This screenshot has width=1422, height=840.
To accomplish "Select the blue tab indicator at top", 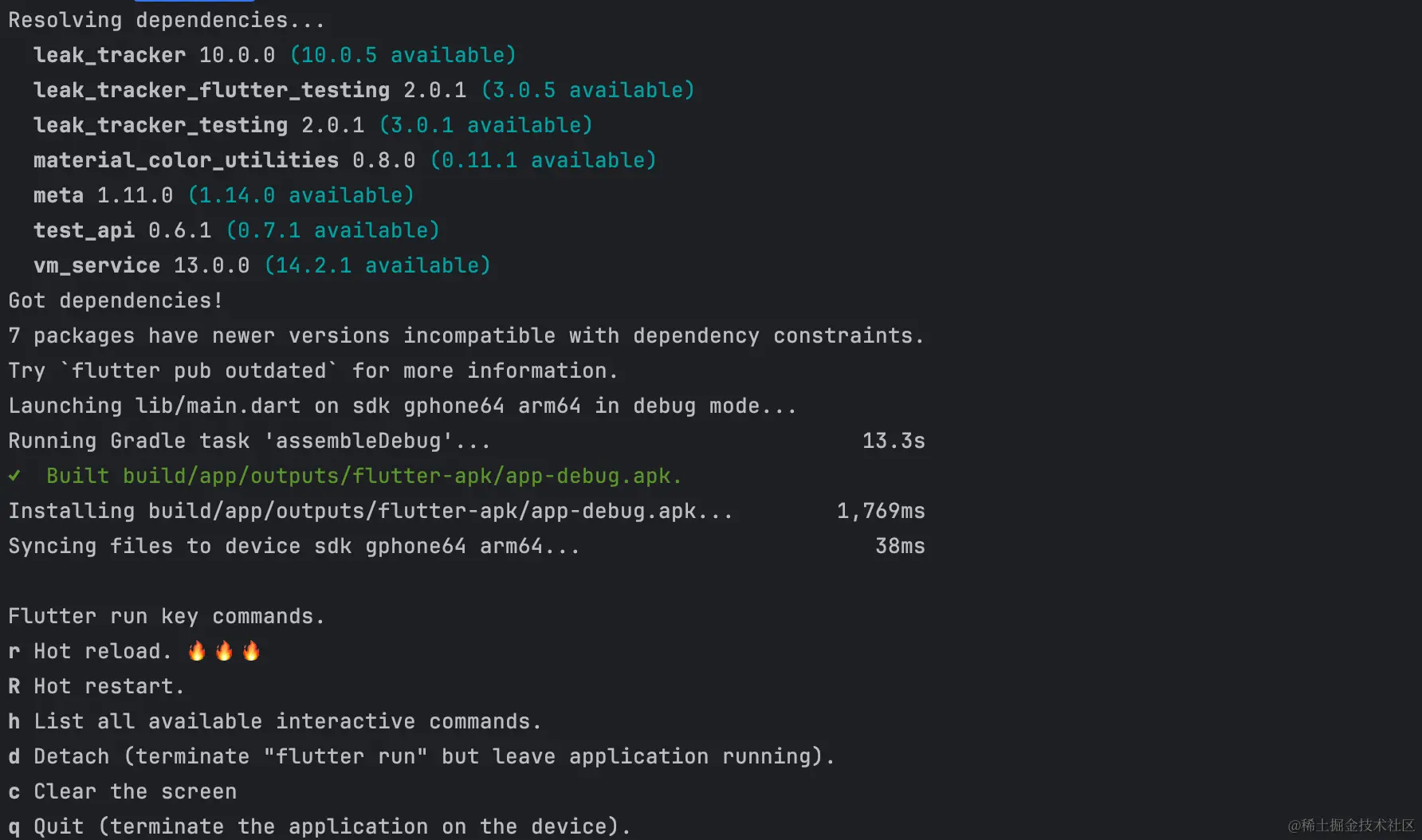I will [194, 3].
